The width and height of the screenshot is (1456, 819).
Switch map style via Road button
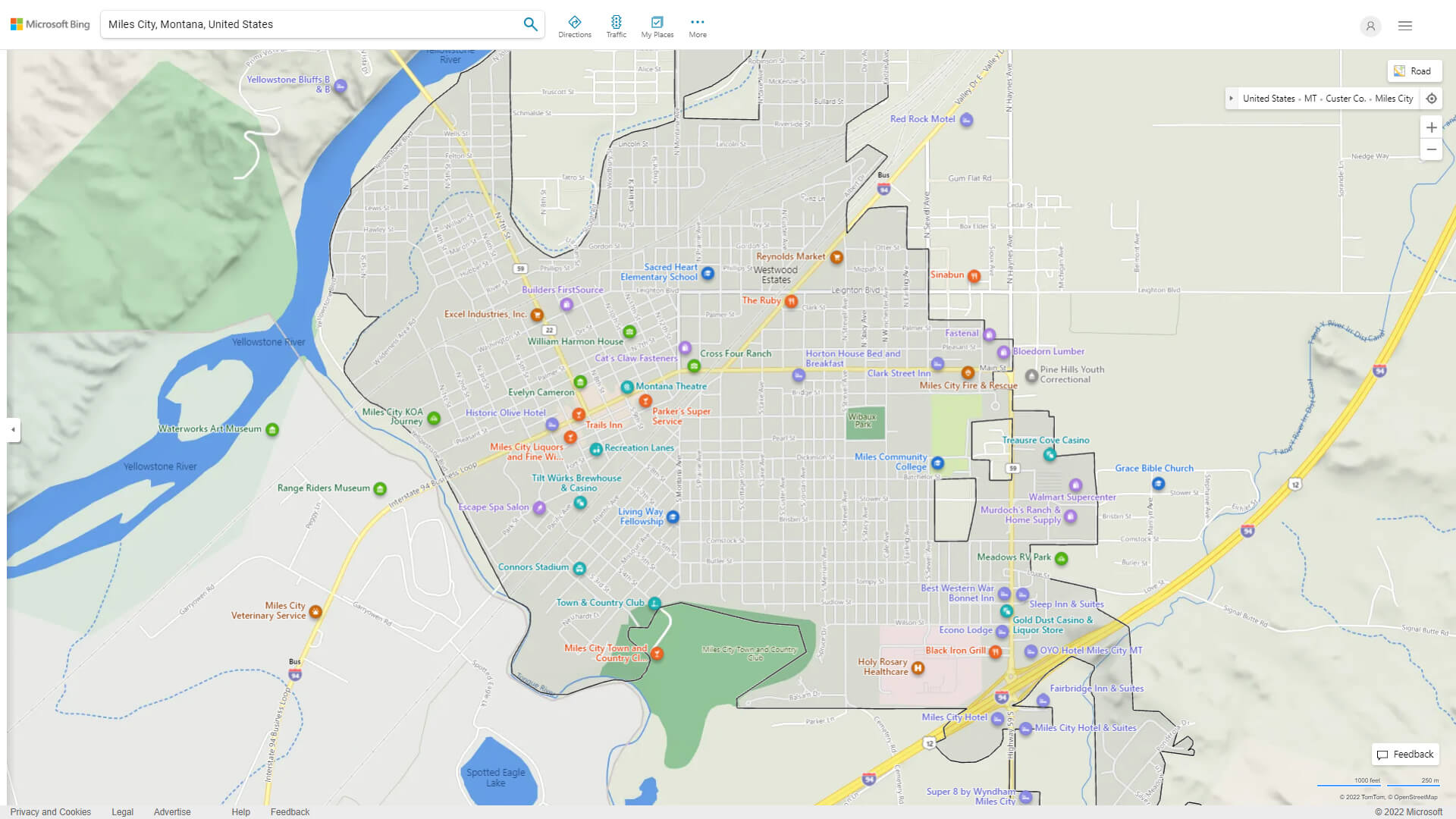pos(1414,71)
